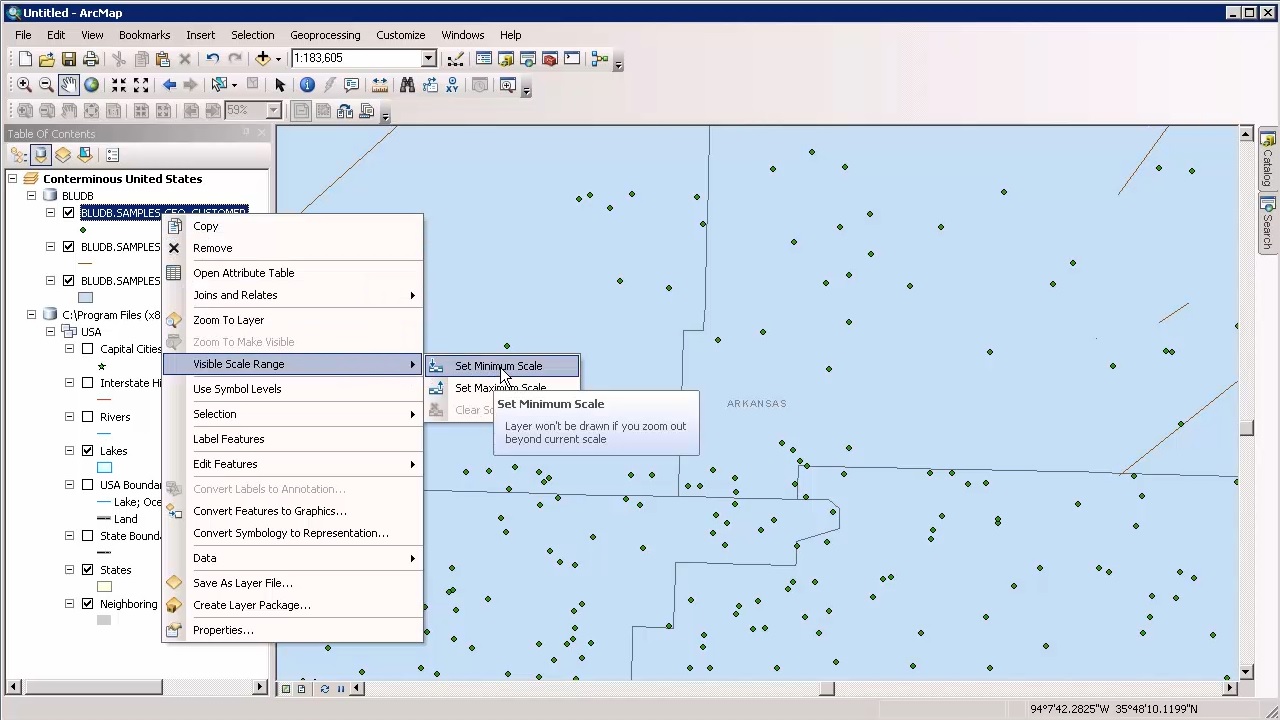1280x720 pixels.
Task: Uncheck the States layer
Action: (x=87, y=570)
